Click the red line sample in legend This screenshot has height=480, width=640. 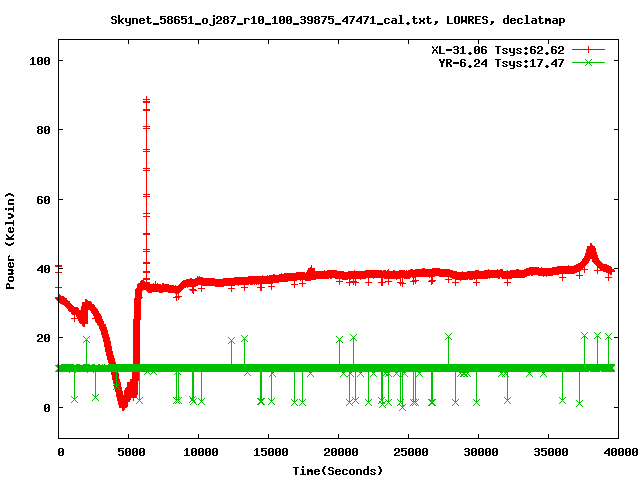pyautogui.click(x=588, y=50)
